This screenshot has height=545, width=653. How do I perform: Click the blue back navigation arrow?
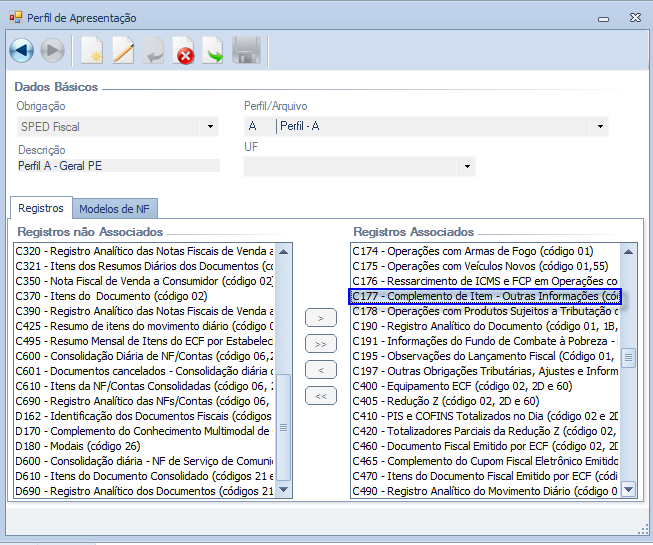22,50
